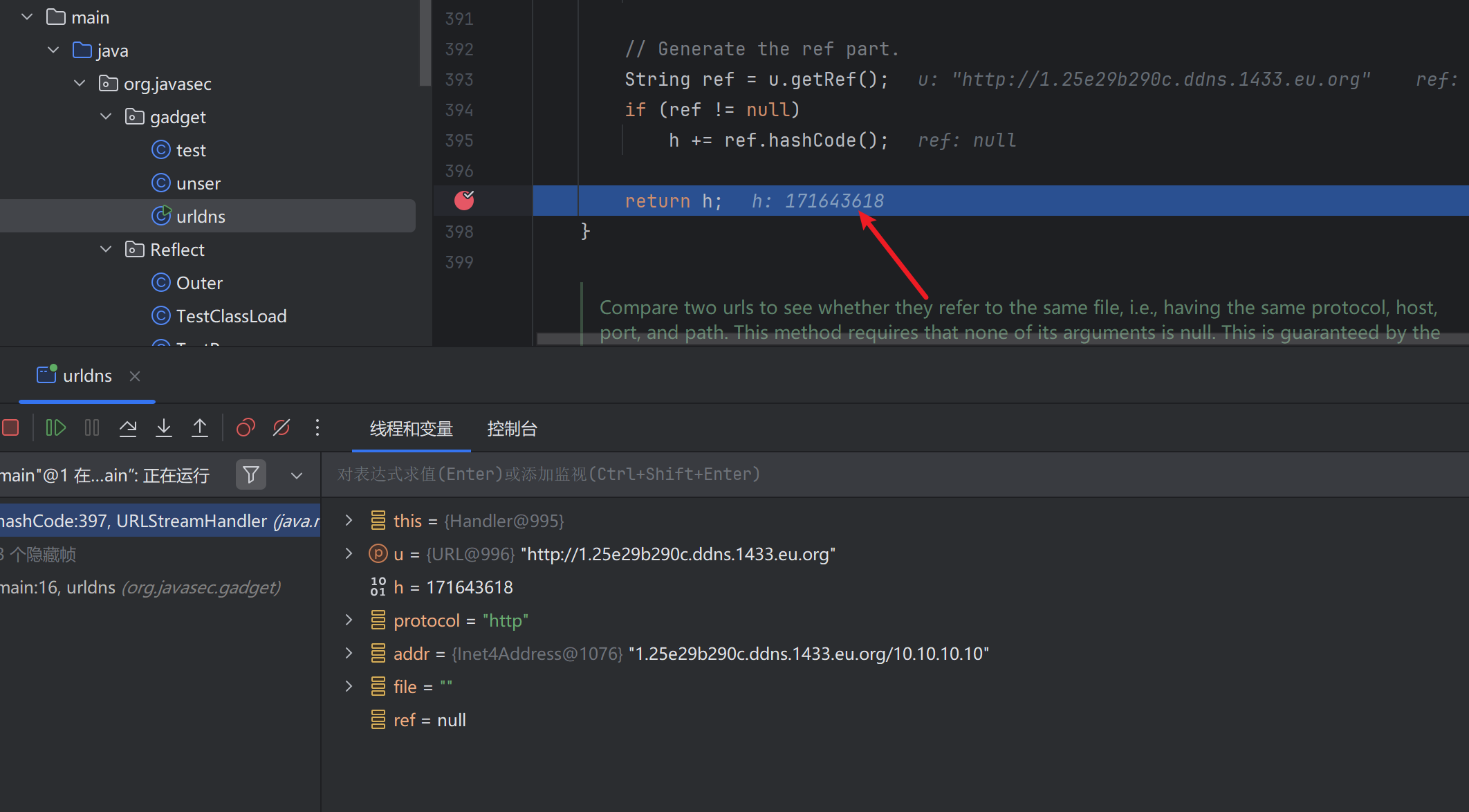Viewport: 1469px width, 812px height.
Task: Step into the method call
Action: 164,428
